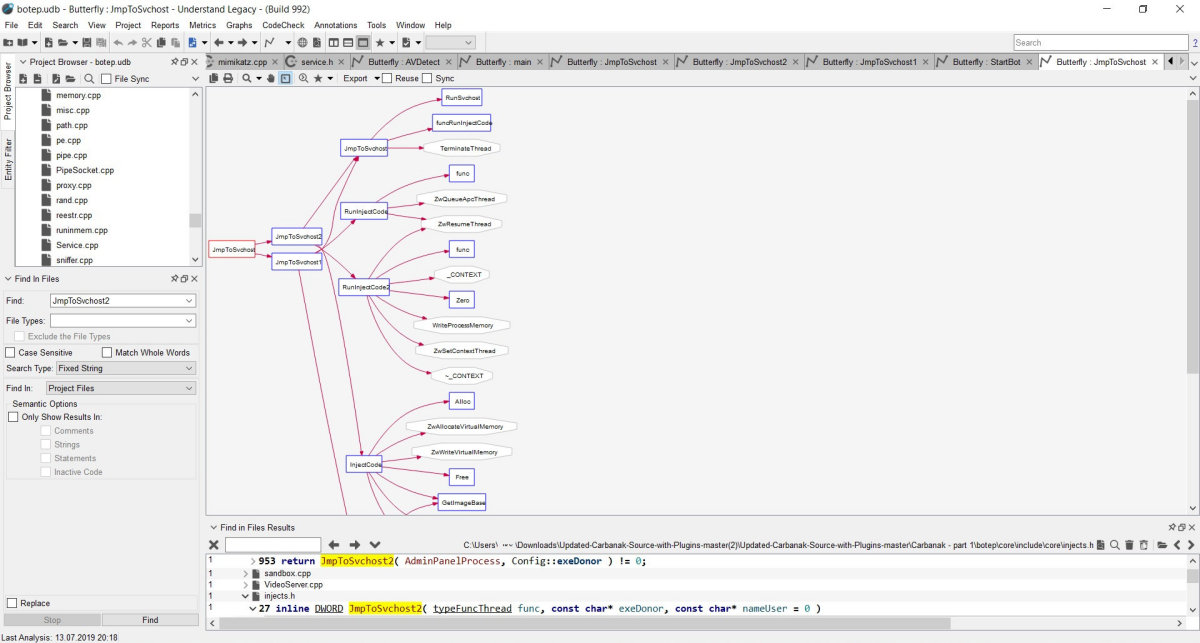The width and height of the screenshot is (1200, 643).
Task: Enable the Case Sensitive checkbox
Action: 11,353
